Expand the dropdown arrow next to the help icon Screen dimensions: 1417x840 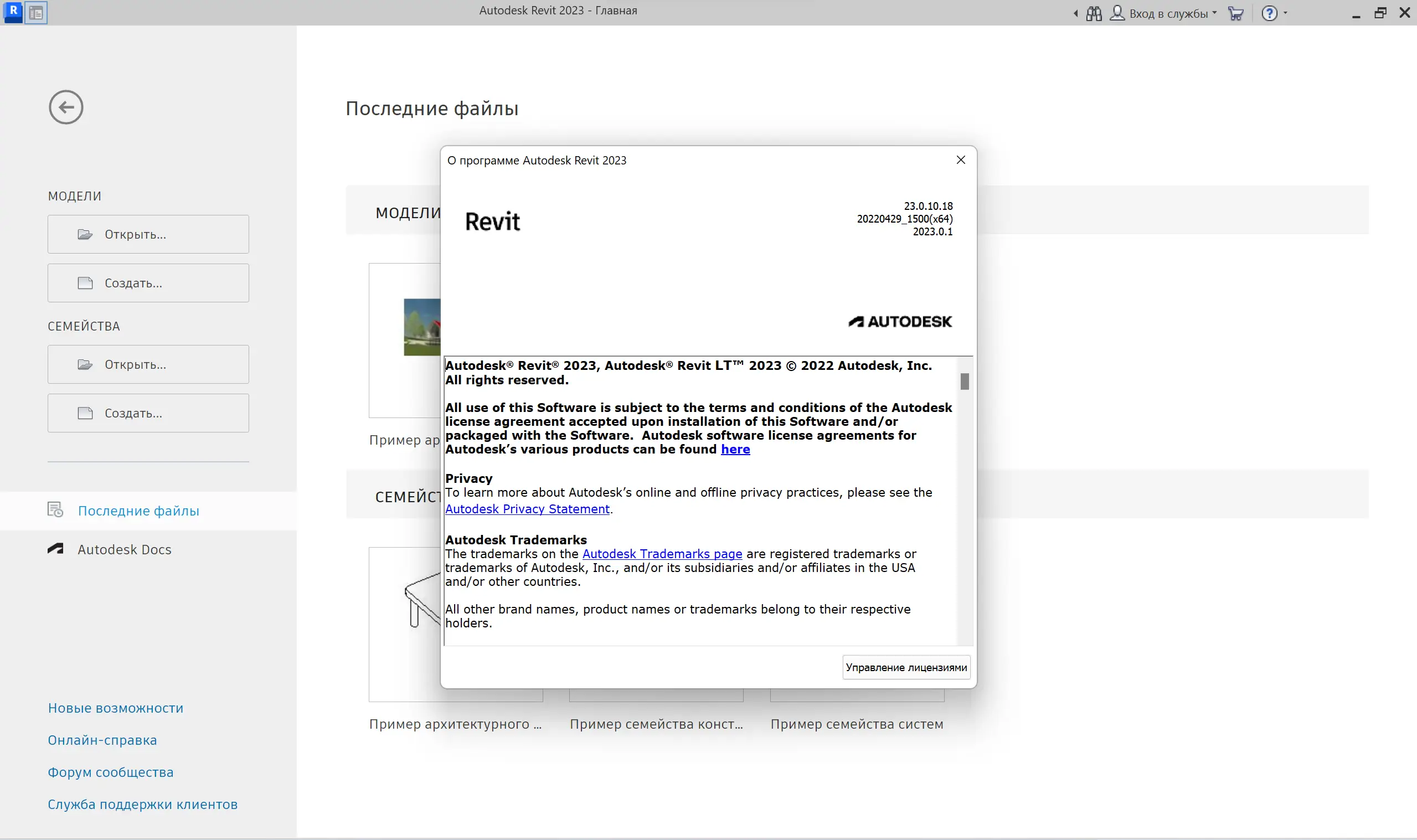tap(1286, 12)
